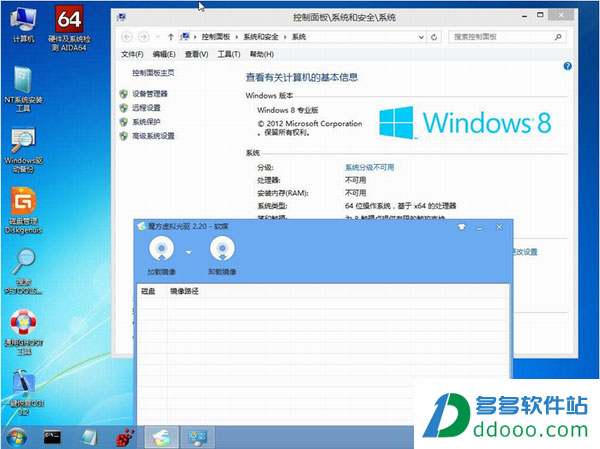600x449 pixels.
Task: Open the command prompt taskbar icon
Action: (52, 437)
